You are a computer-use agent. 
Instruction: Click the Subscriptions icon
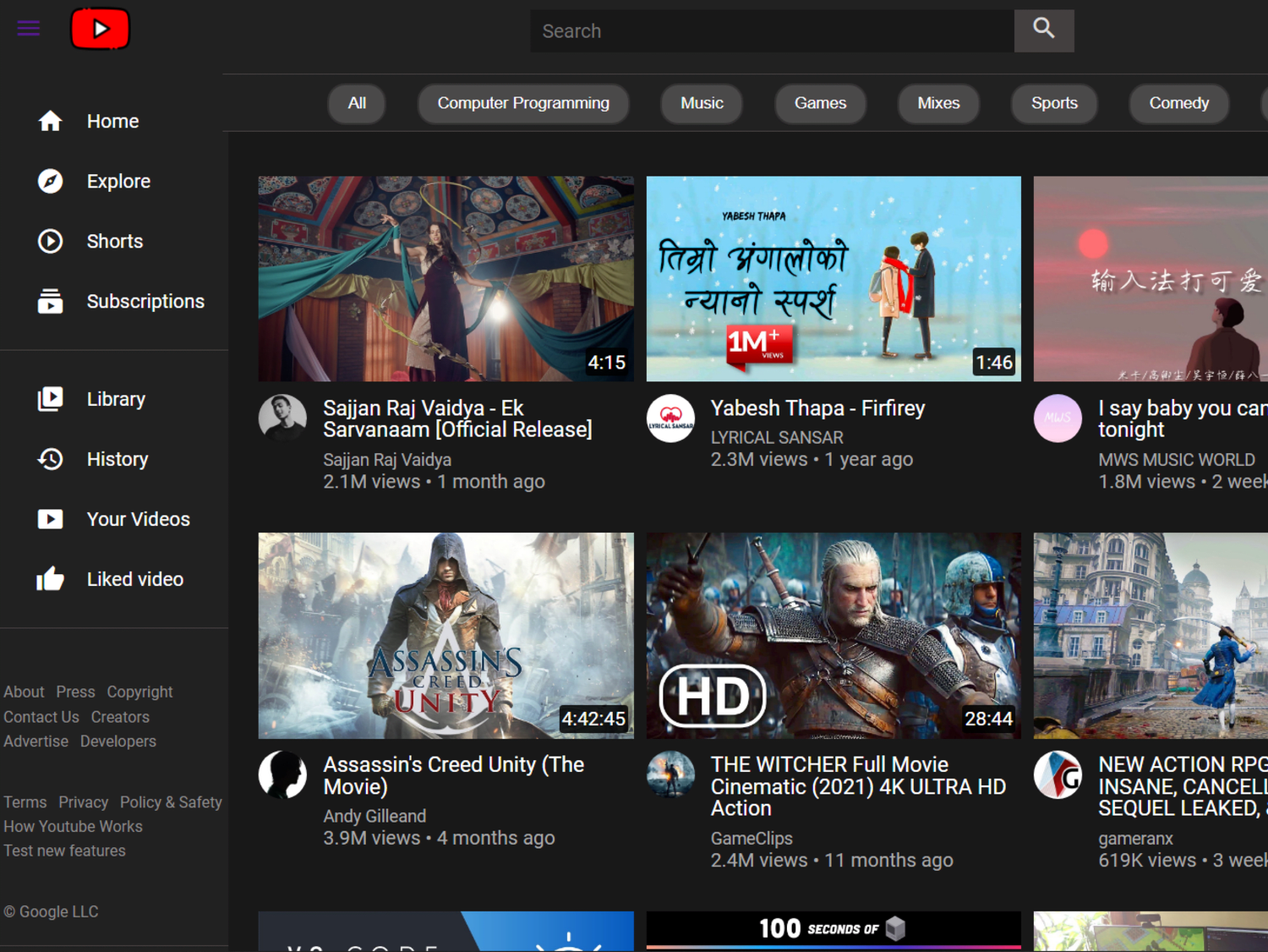tap(50, 301)
